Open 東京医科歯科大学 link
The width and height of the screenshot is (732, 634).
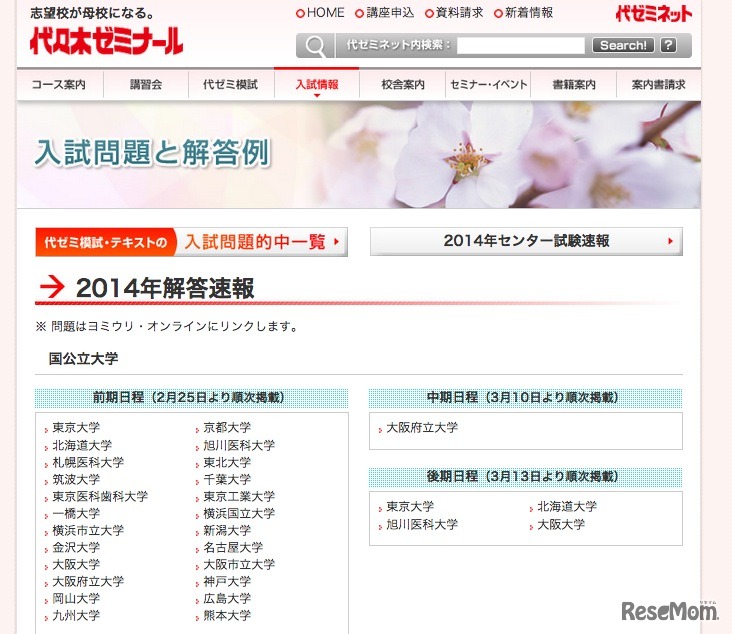[100, 496]
